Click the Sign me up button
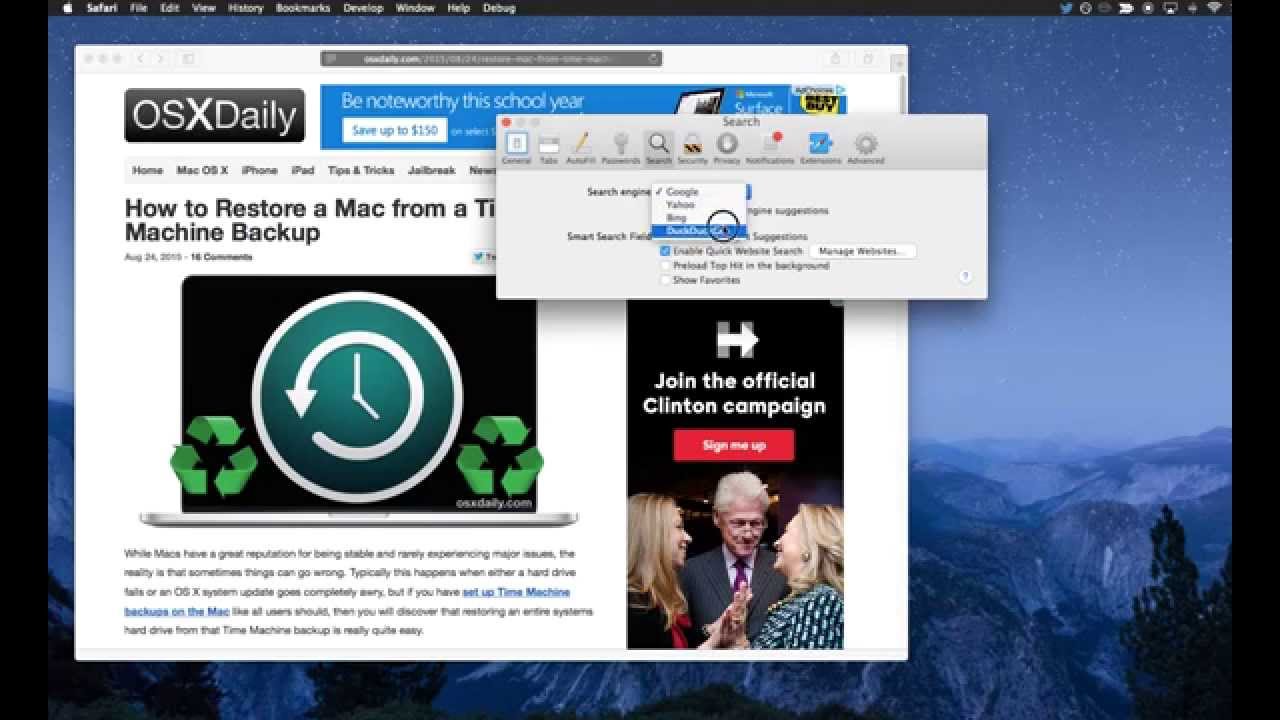This screenshot has height=720, width=1280. (x=734, y=446)
